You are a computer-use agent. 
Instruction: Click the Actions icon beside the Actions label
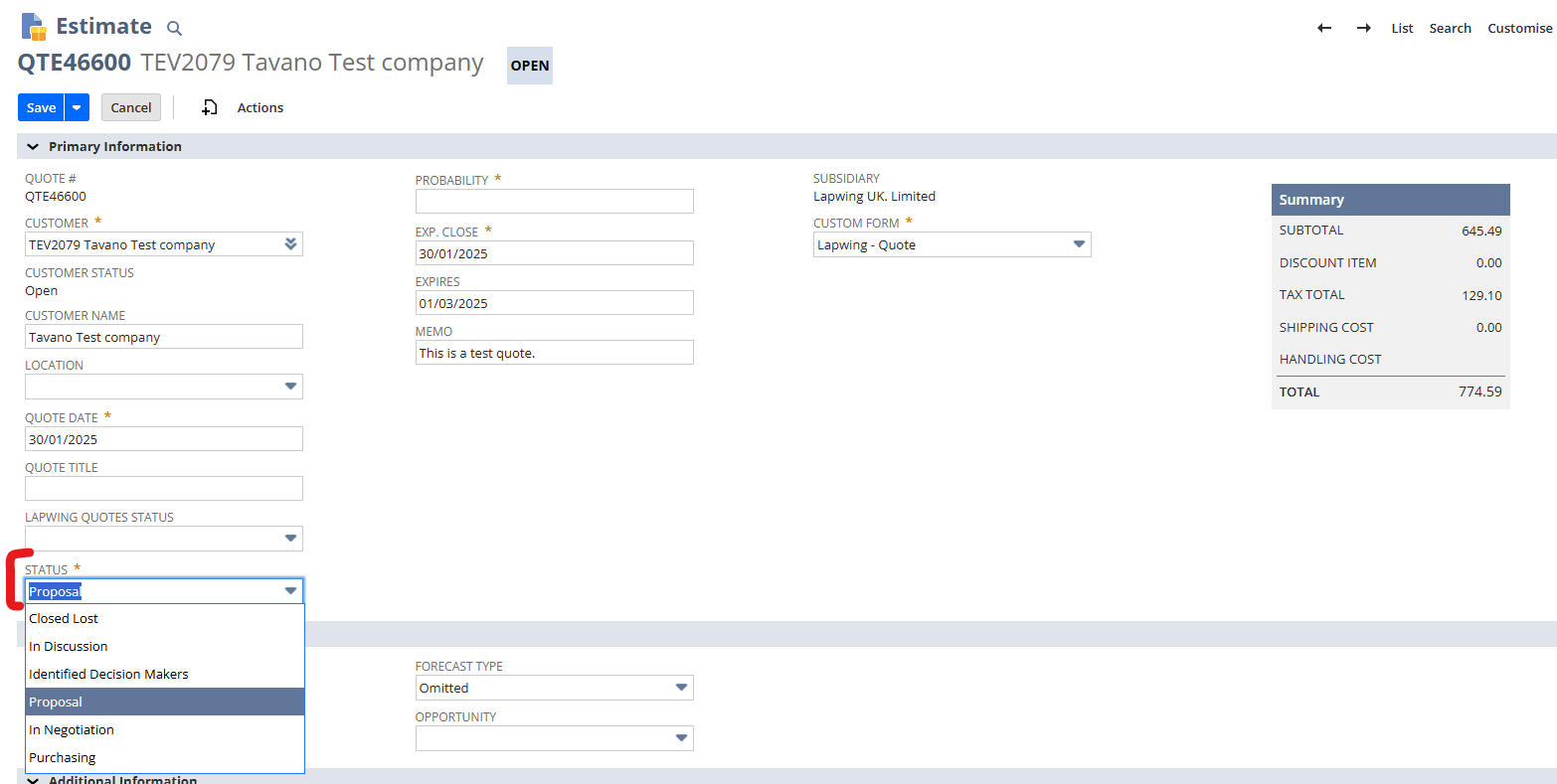pos(209,106)
